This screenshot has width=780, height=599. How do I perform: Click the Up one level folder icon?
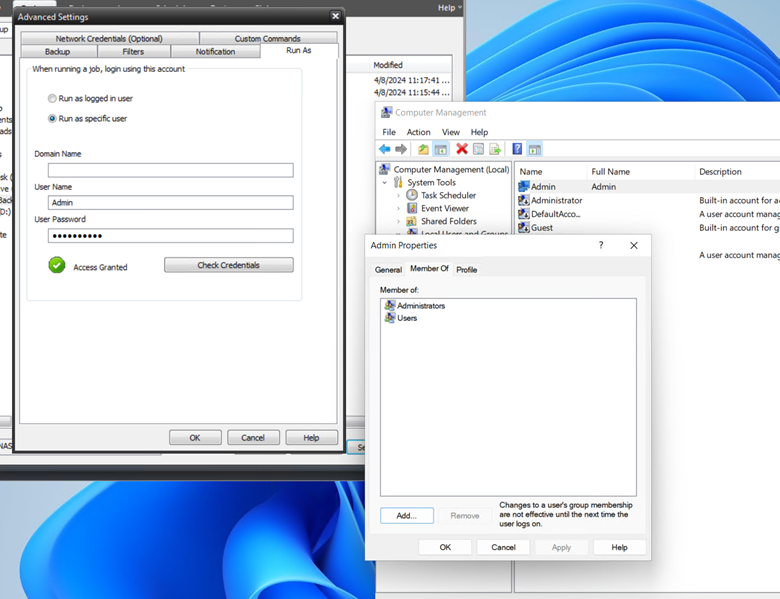point(423,149)
